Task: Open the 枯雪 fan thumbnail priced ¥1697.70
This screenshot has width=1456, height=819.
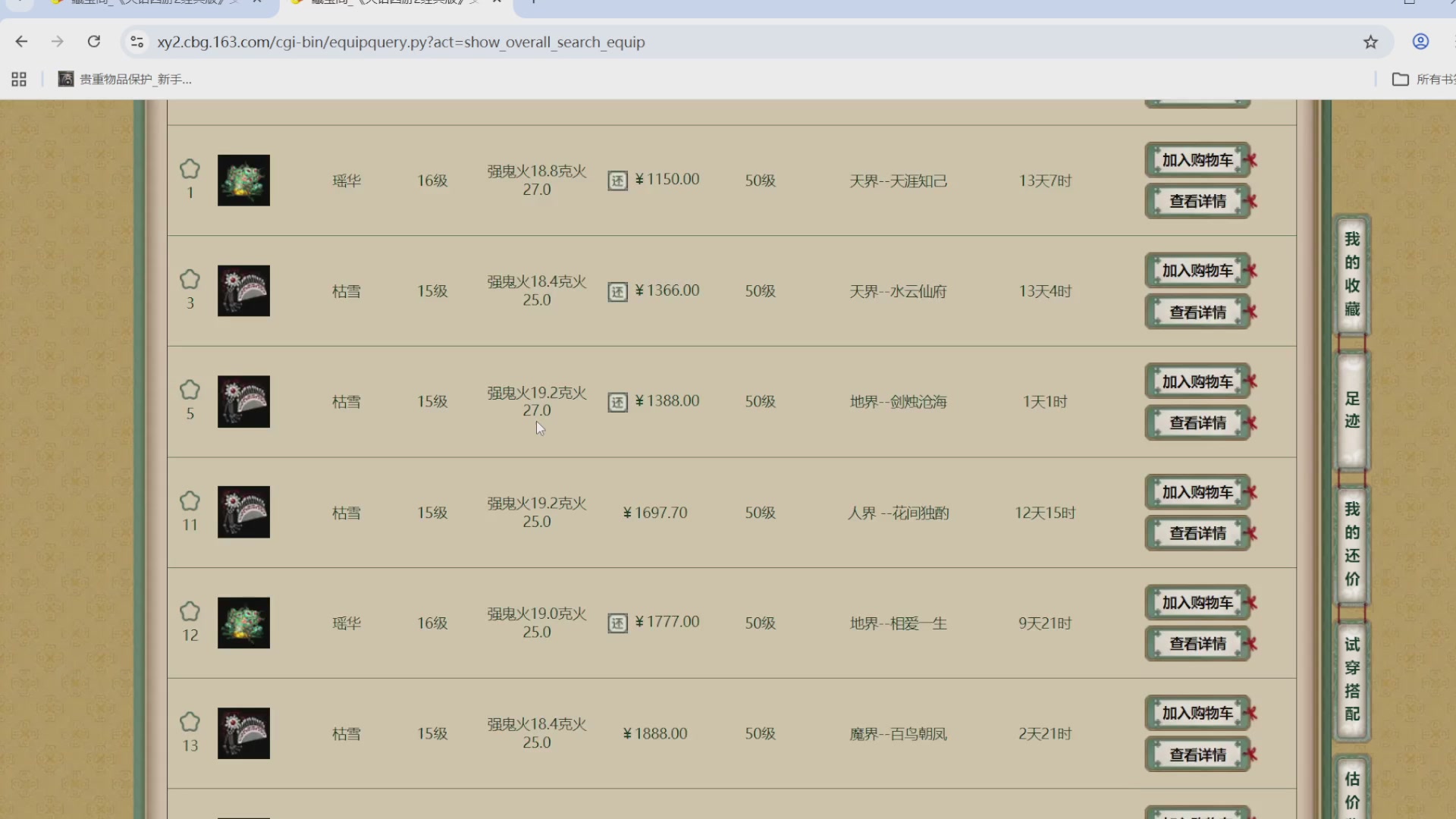Action: (243, 513)
